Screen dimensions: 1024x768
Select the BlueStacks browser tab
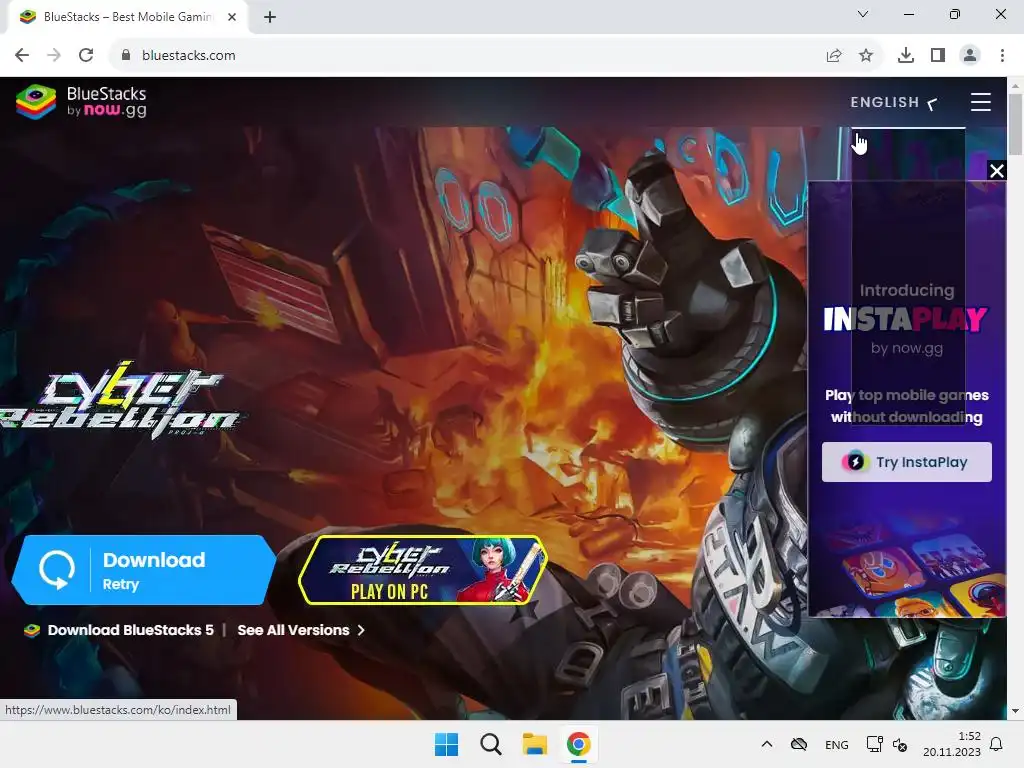(x=127, y=17)
